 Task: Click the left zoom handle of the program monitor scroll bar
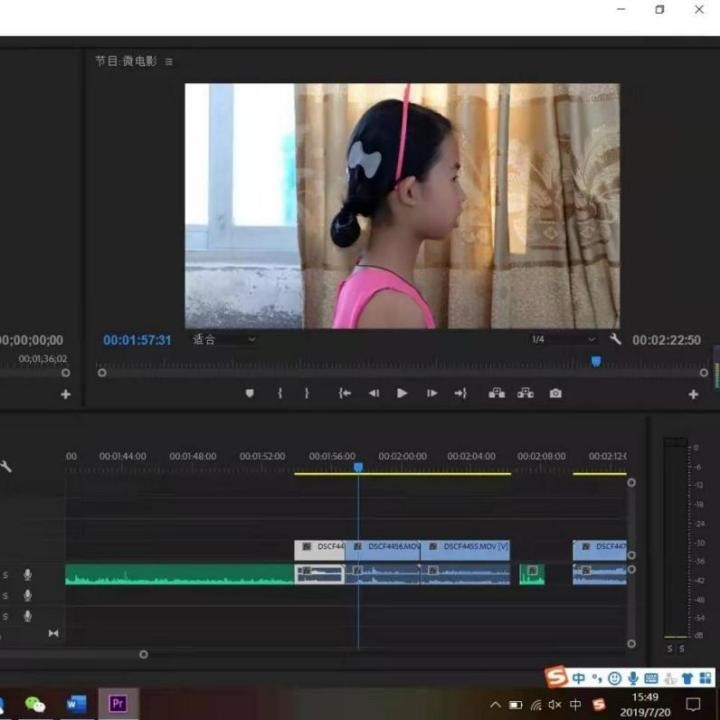point(102,373)
